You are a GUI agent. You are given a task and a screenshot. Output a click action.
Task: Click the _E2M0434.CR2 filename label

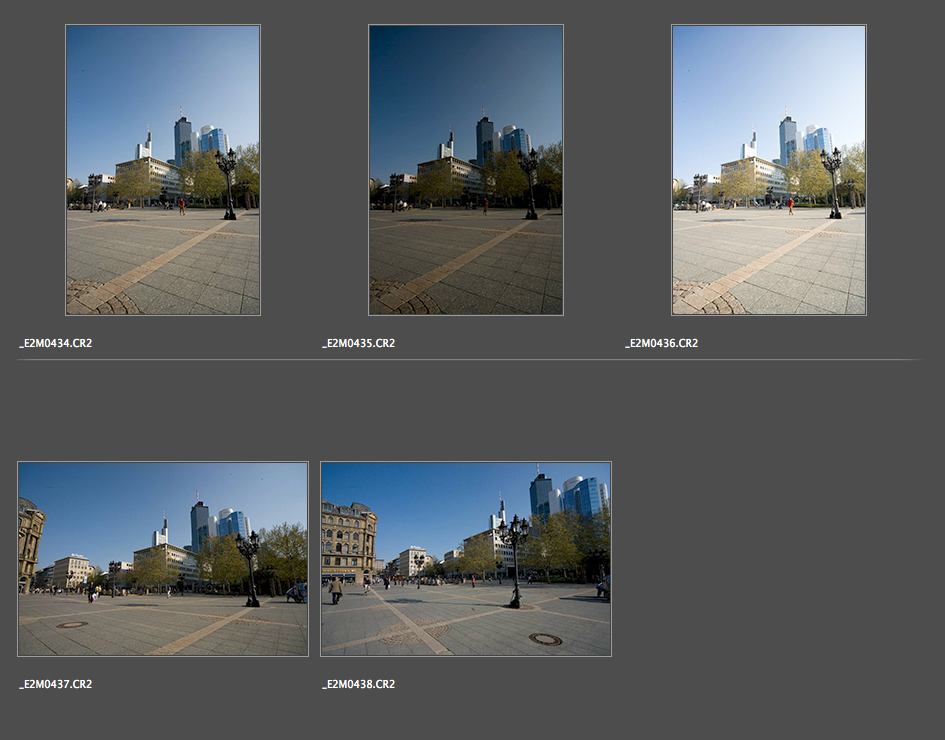pyautogui.click(x=56, y=343)
